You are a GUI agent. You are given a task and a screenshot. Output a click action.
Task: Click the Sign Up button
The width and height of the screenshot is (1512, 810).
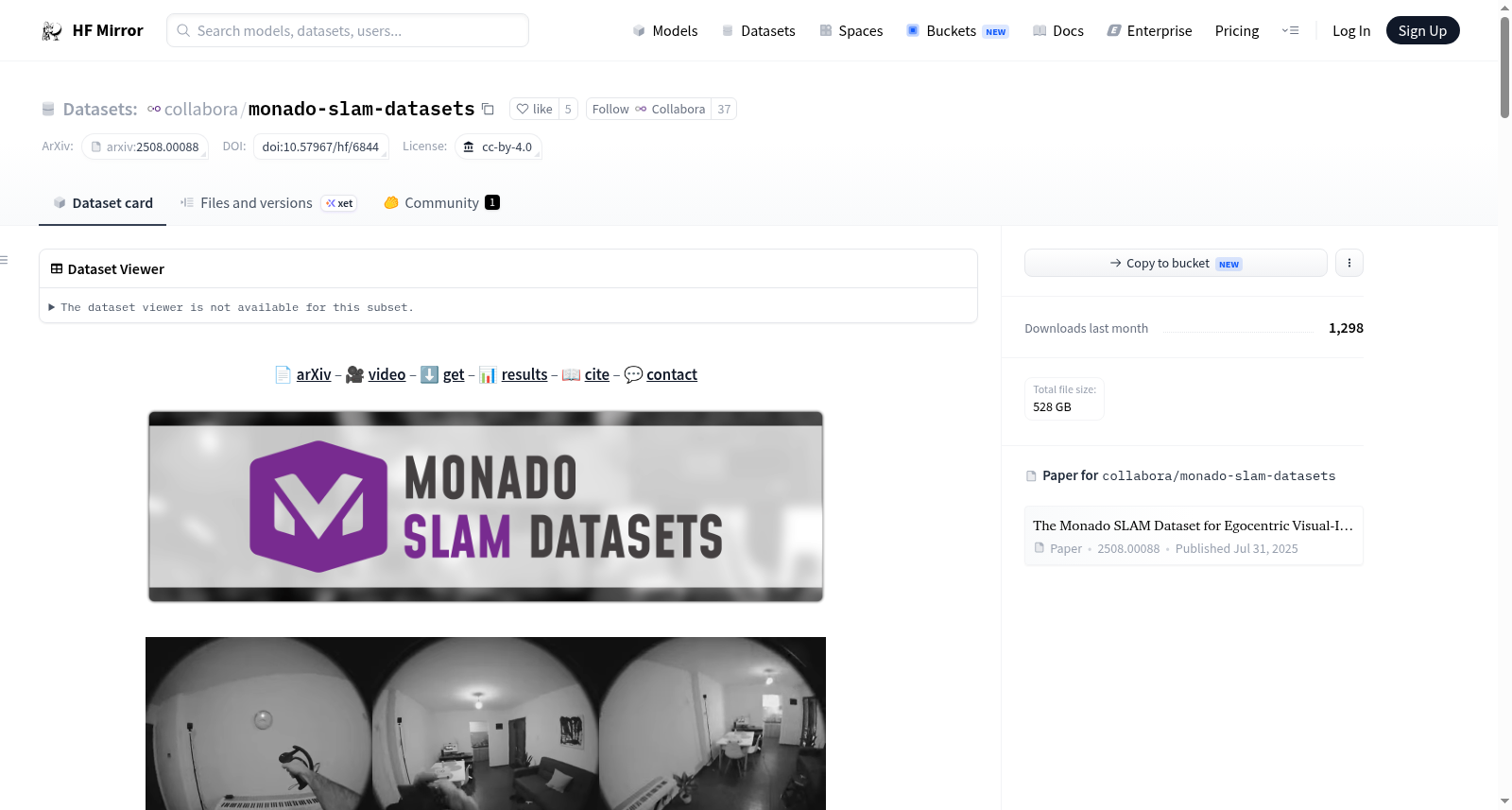[x=1422, y=30]
